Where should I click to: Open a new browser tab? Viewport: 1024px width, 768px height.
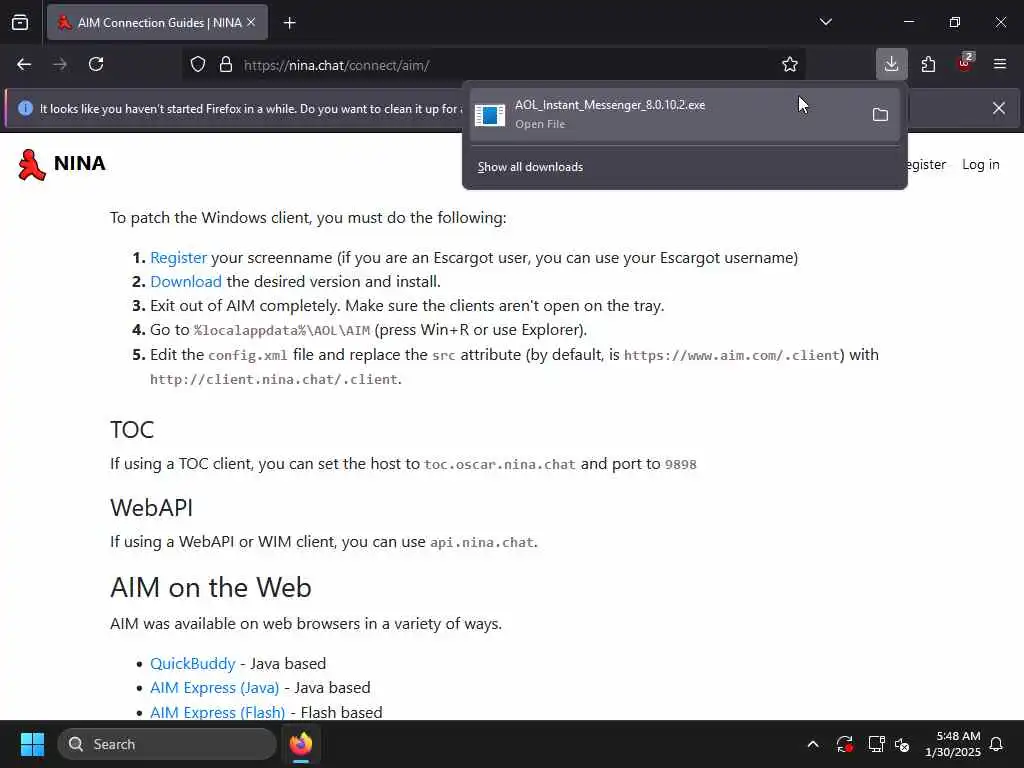tap(290, 23)
